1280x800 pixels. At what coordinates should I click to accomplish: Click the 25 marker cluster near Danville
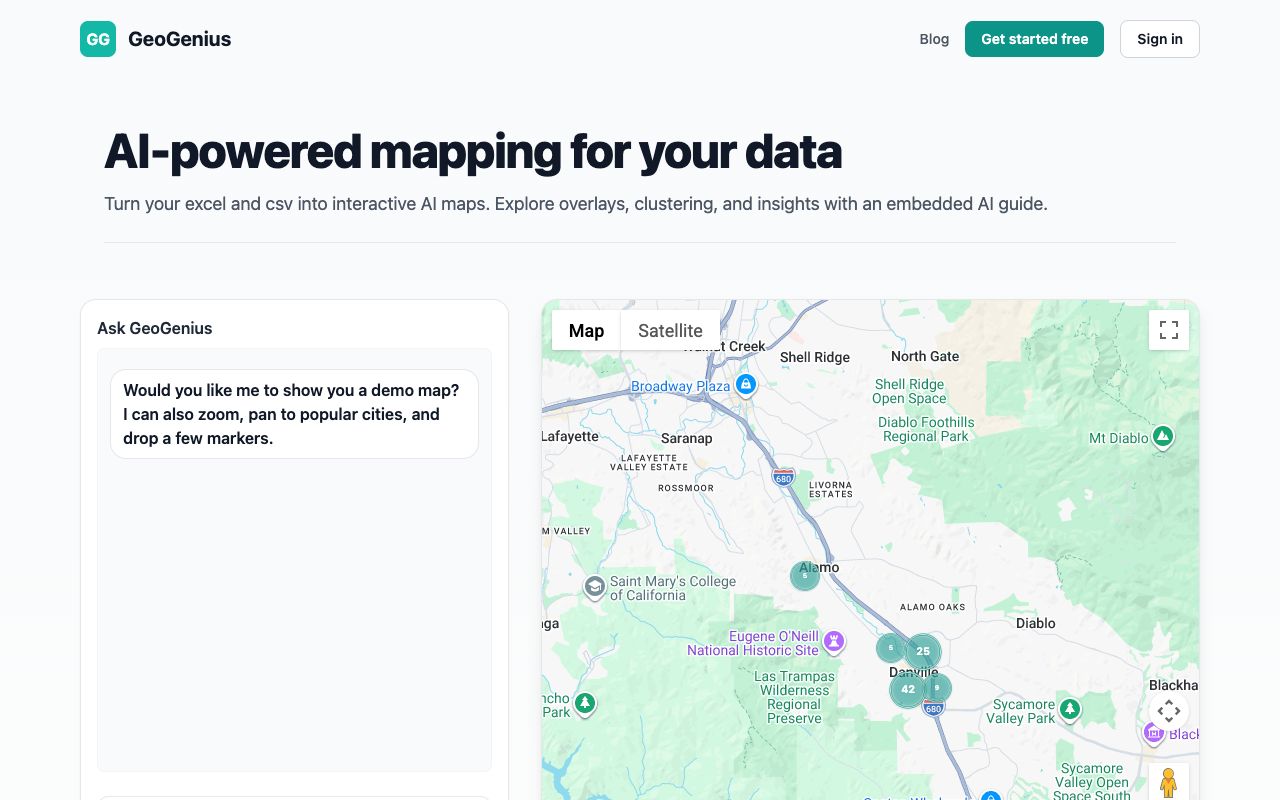point(922,651)
